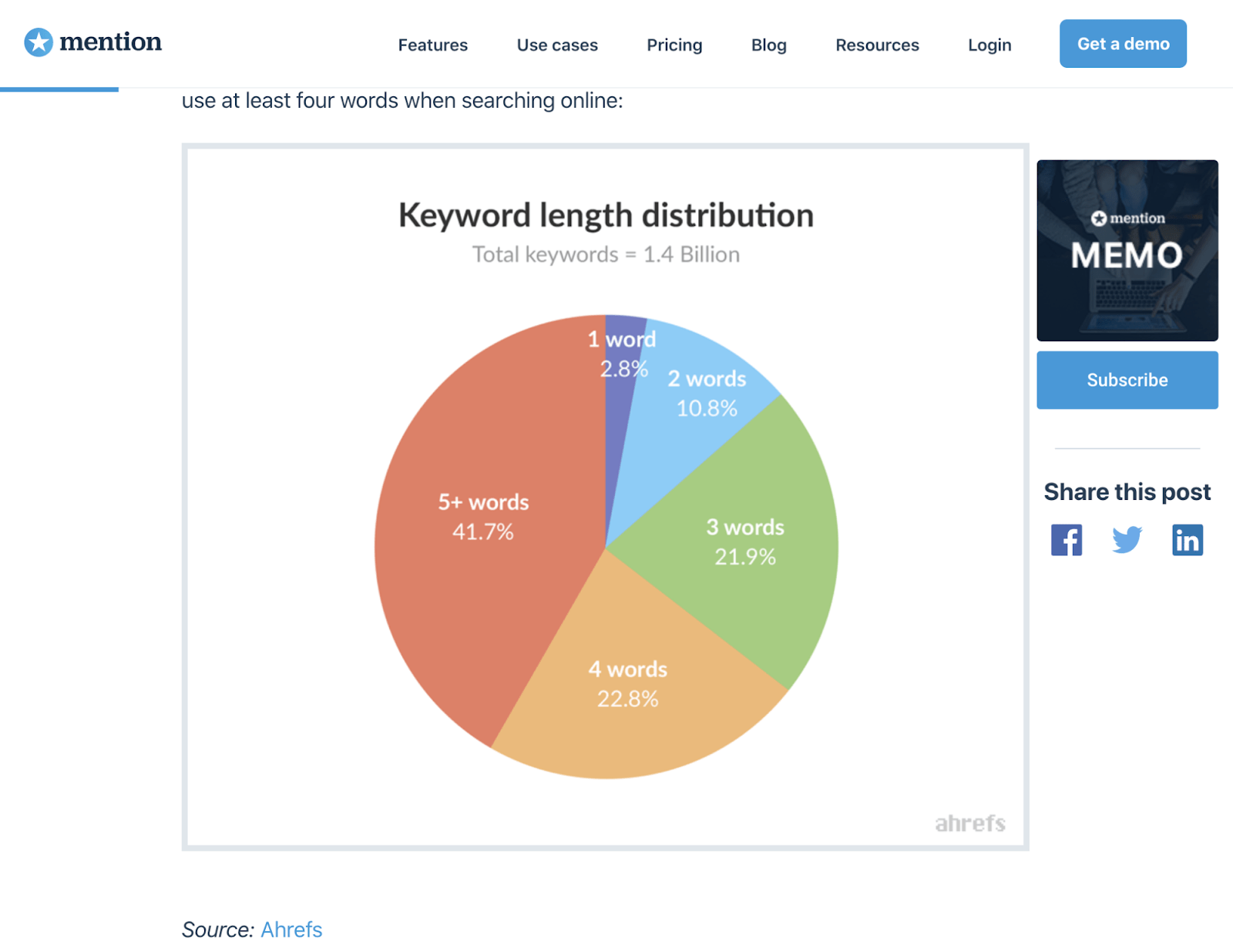Navigate to the Blog section
The width and height of the screenshot is (1233, 952).
[768, 45]
